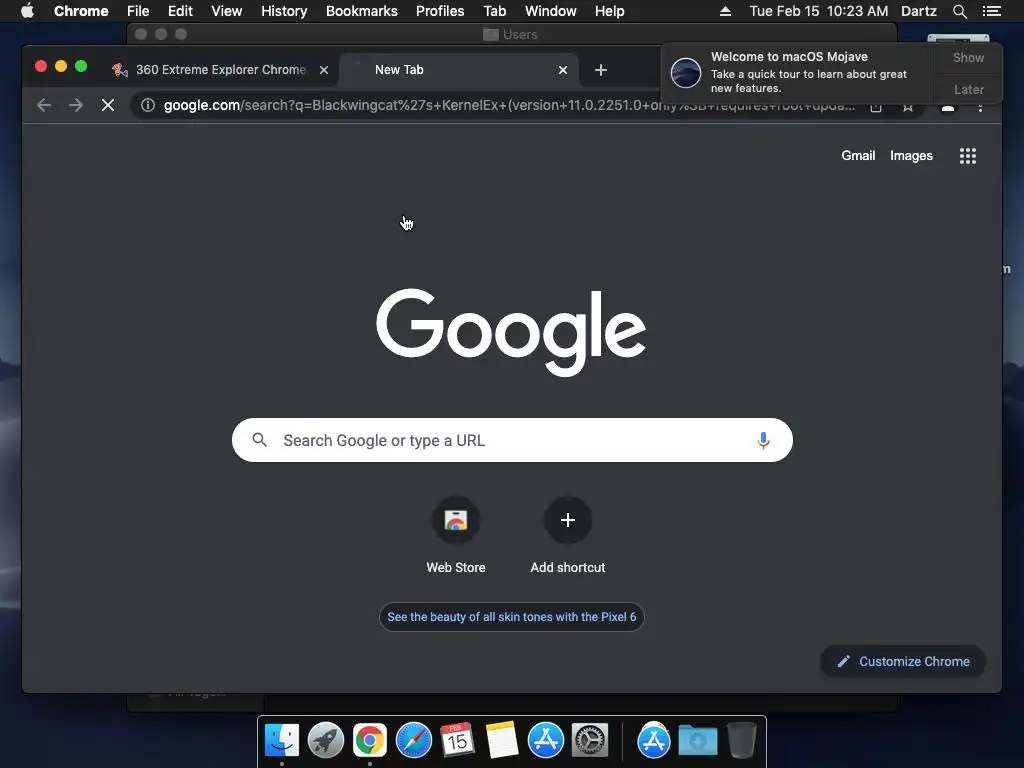Start voice search with the microphone

[763, 441]
